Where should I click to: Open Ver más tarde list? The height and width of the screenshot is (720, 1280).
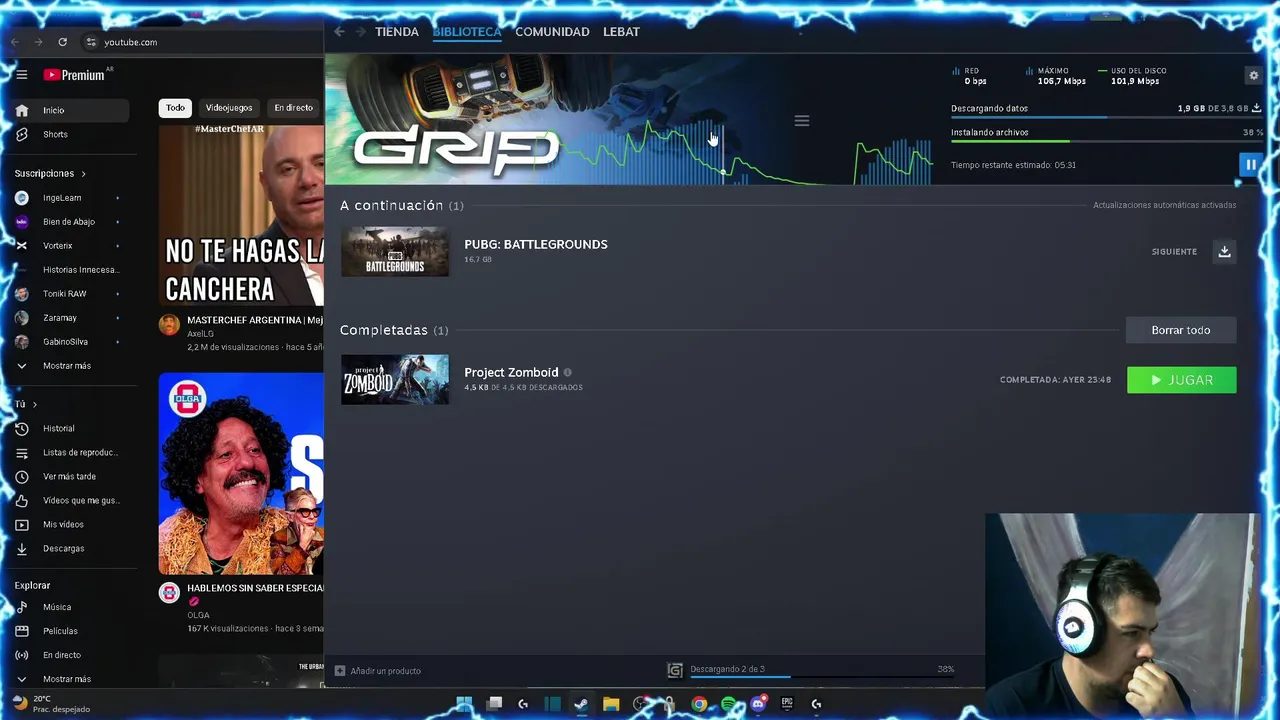point(70,476)
